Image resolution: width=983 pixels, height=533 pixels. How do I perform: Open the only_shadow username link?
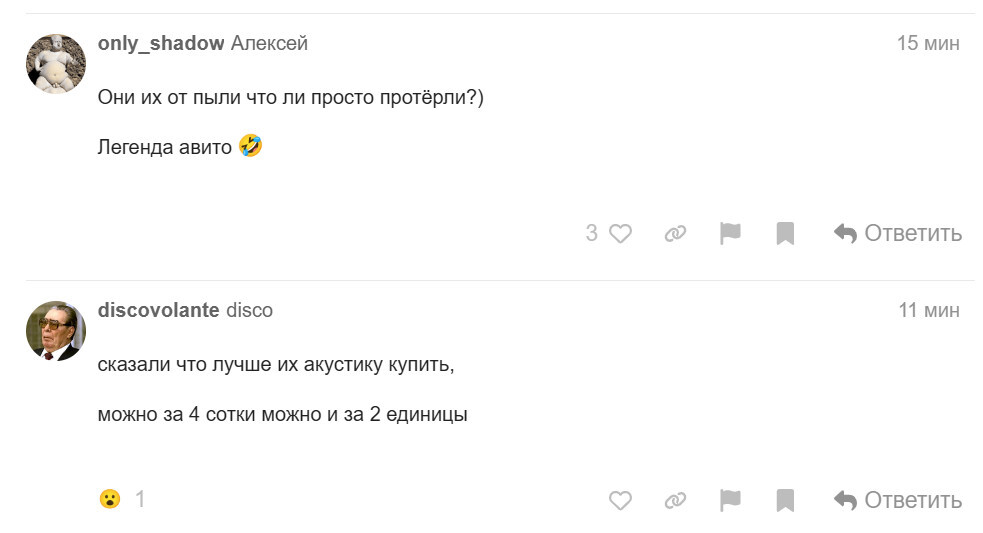click(160, 44)
